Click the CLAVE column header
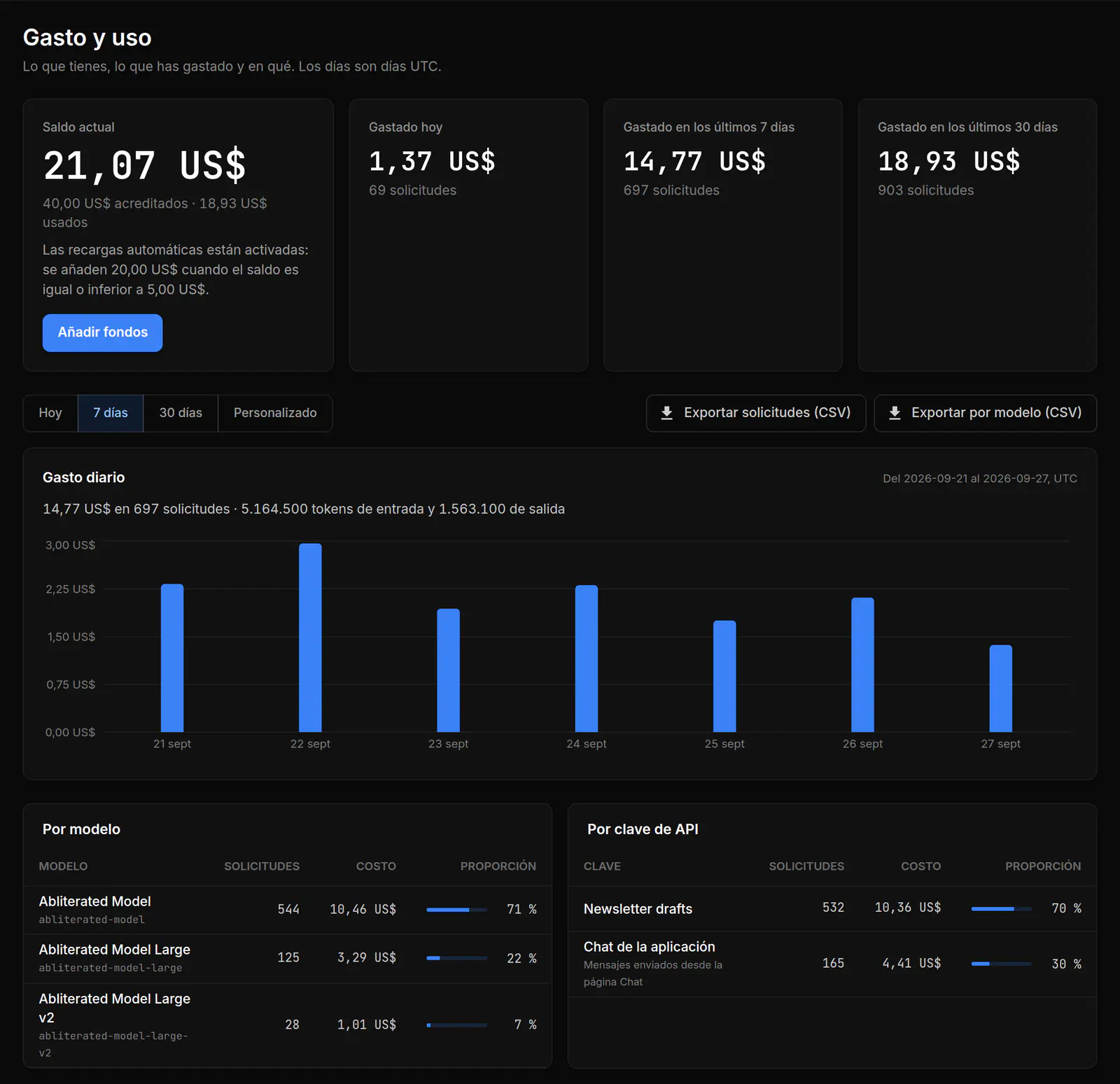This screenshot has width=1120, height=1084. 602,866
